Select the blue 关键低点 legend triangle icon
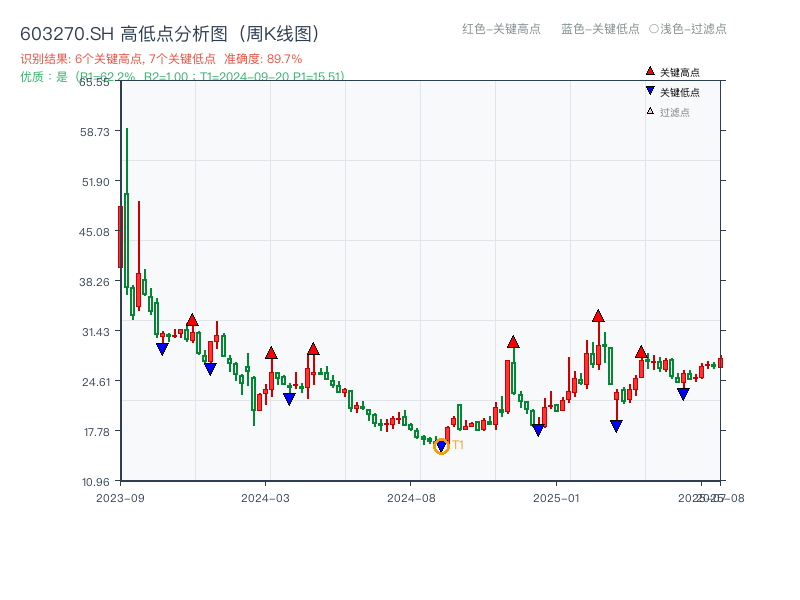Screen dimensions: 800x600 point(650,88)
